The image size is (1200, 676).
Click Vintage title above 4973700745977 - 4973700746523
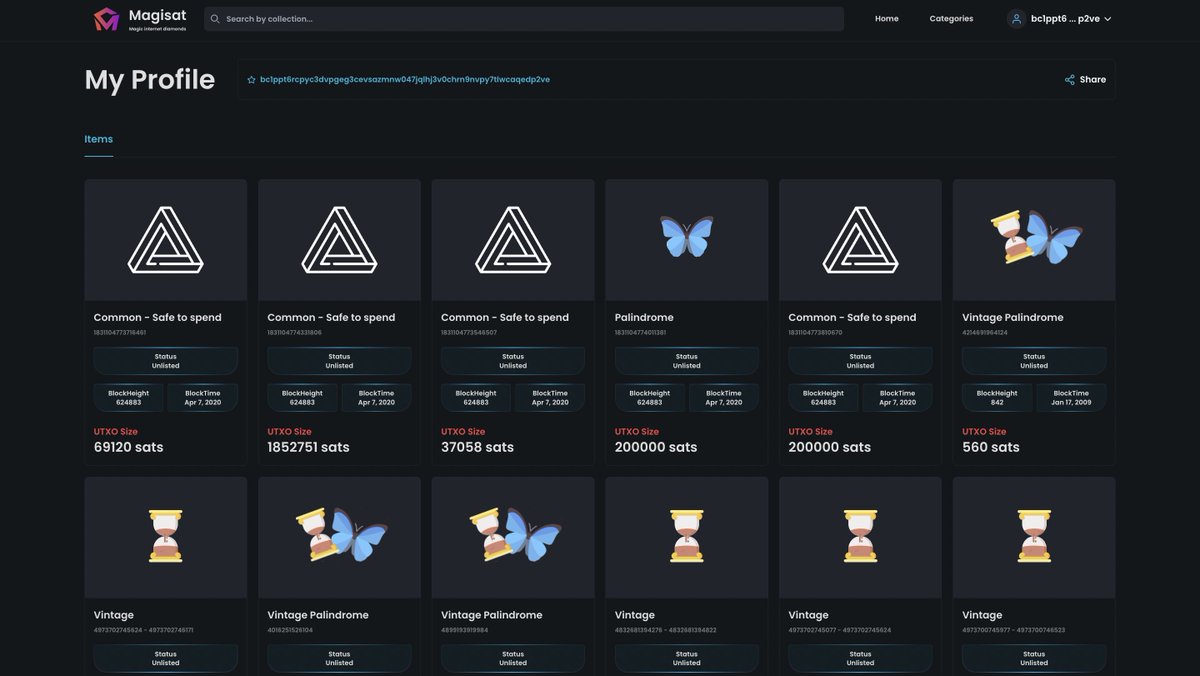point(982,615)
